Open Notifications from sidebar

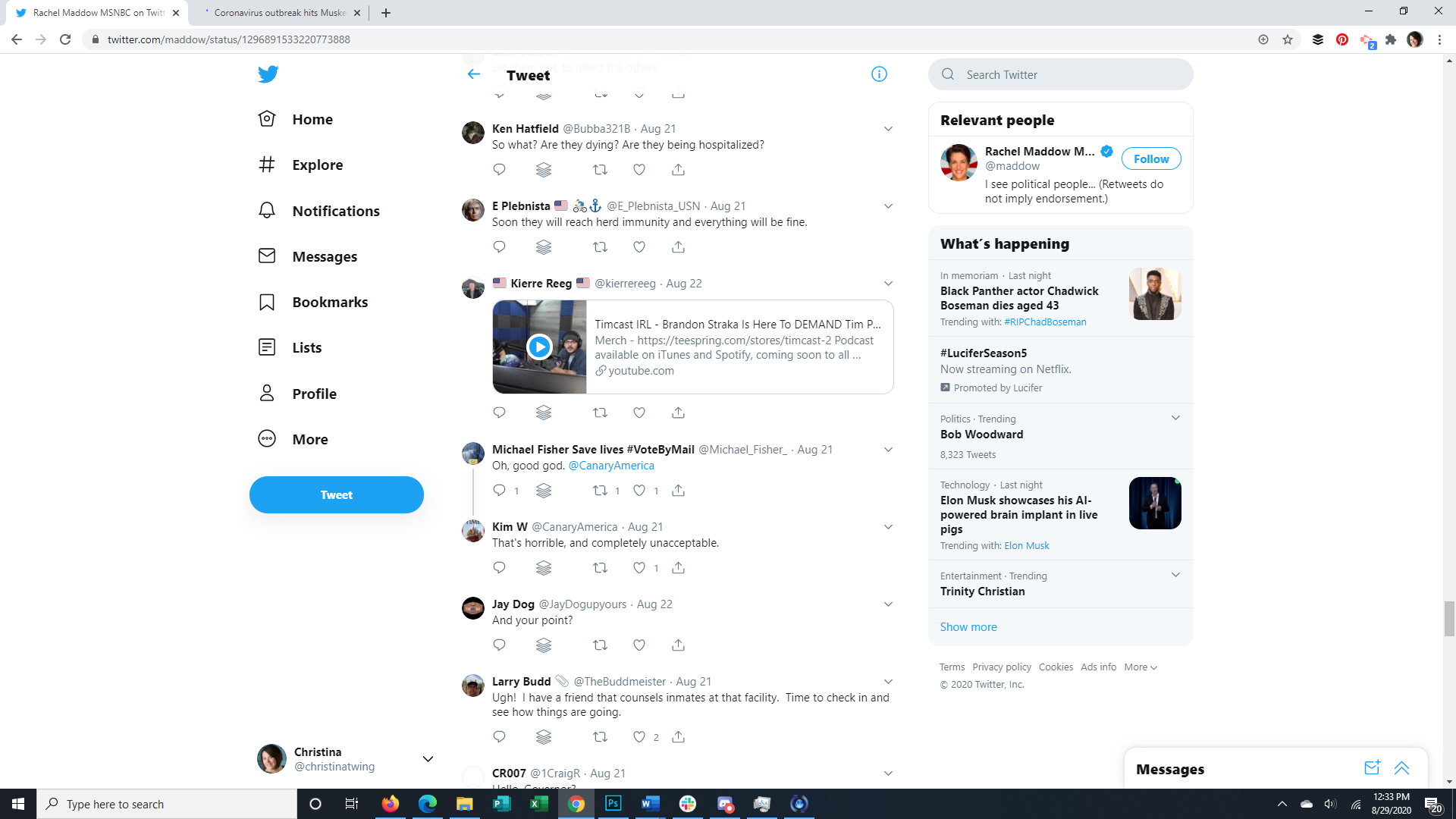[x=335, y=211]
